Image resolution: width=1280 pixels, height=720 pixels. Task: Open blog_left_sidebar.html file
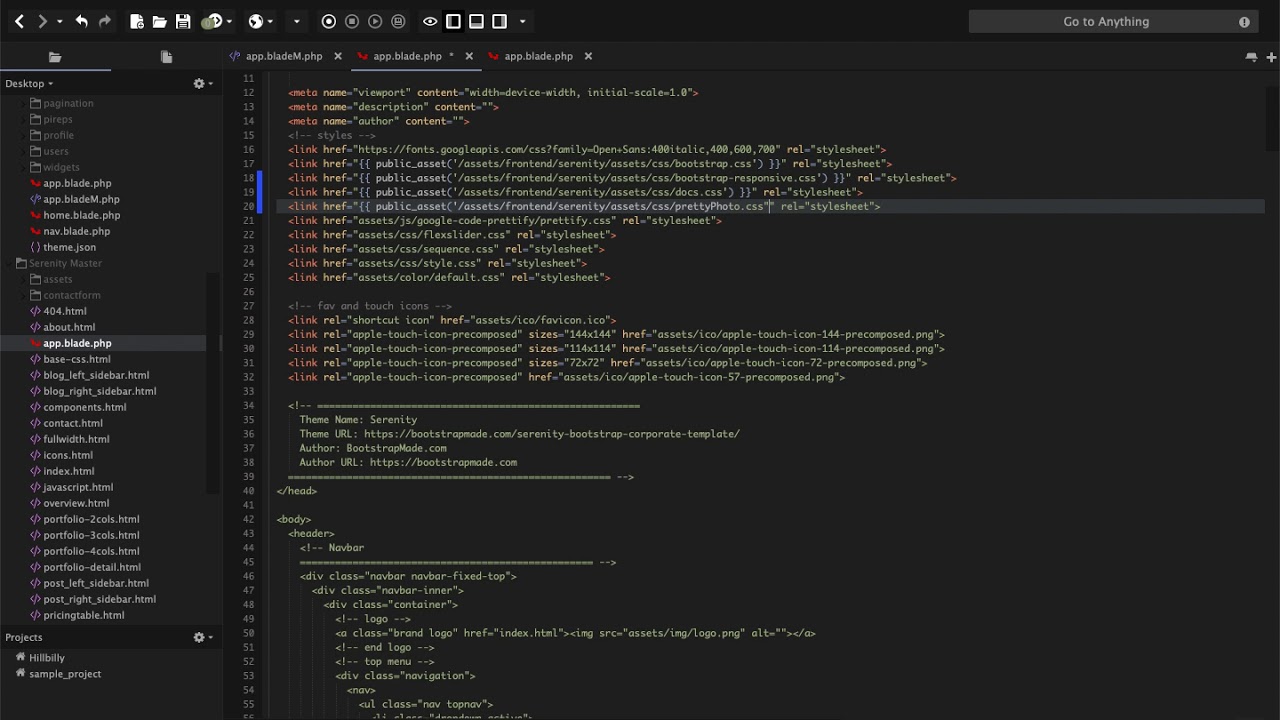pos(96,375)
